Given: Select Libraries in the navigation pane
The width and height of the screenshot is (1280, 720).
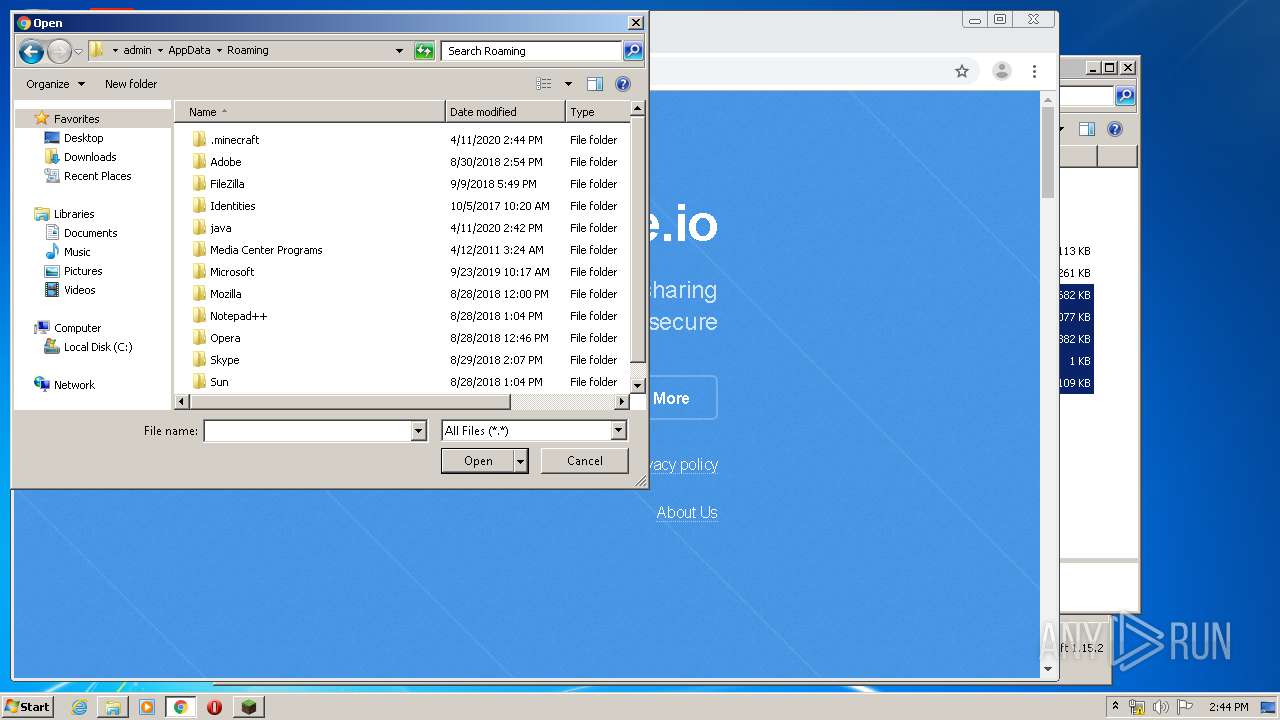Looking at the screenshot, I should click(74, 214).
